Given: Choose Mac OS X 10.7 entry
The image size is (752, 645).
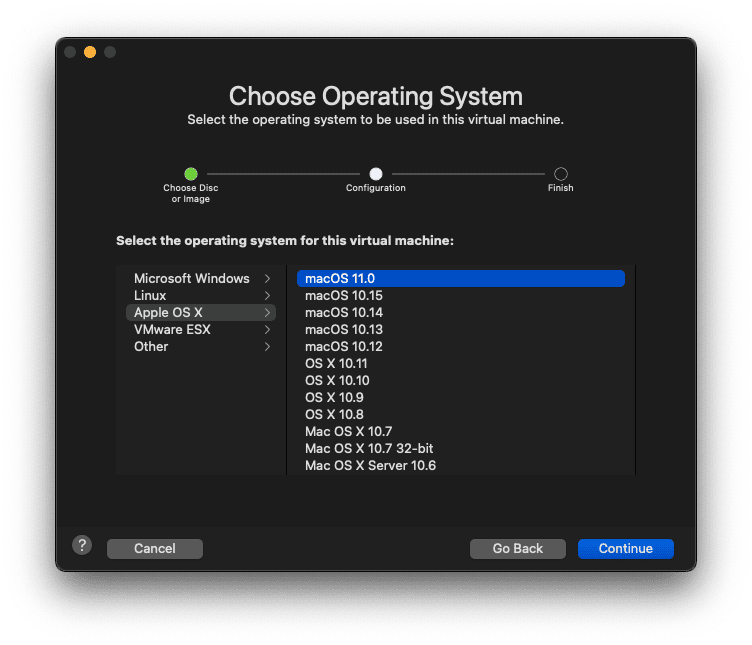Looking at the screenshot, I should point(460,432).
